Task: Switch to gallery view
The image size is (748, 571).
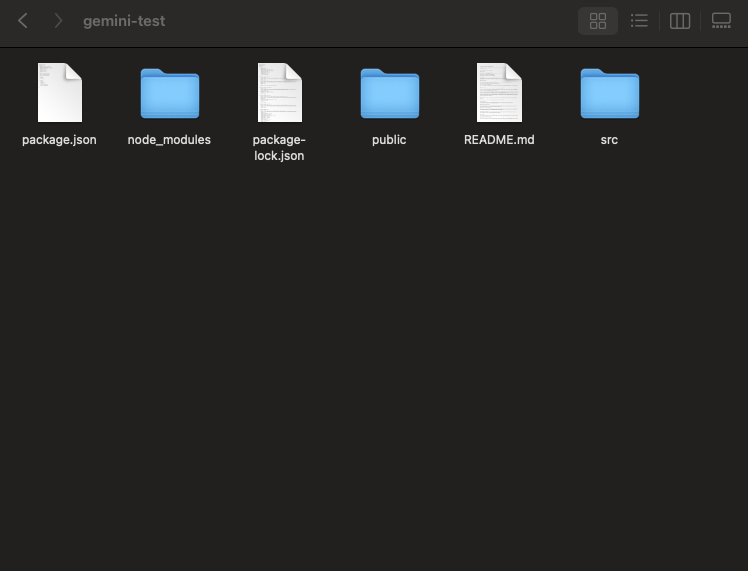Action: (721, 21)
